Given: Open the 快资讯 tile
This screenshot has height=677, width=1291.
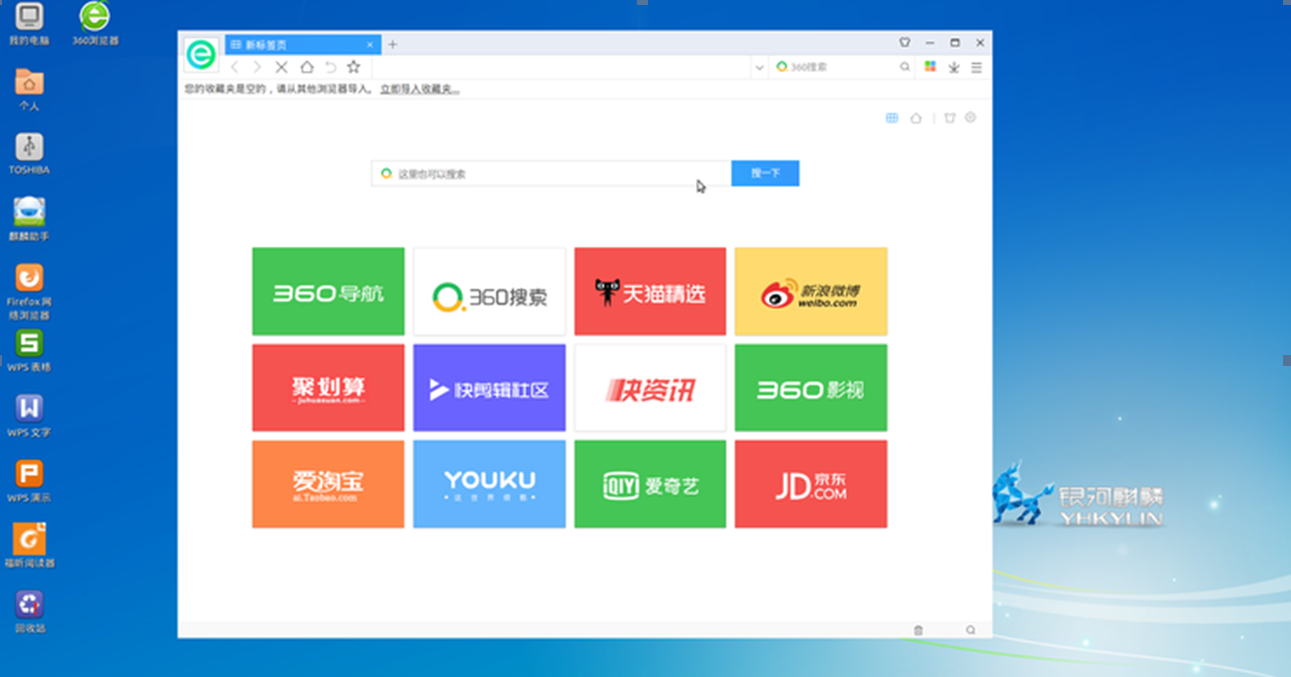Looking at the screenshot, I should 650,388.
